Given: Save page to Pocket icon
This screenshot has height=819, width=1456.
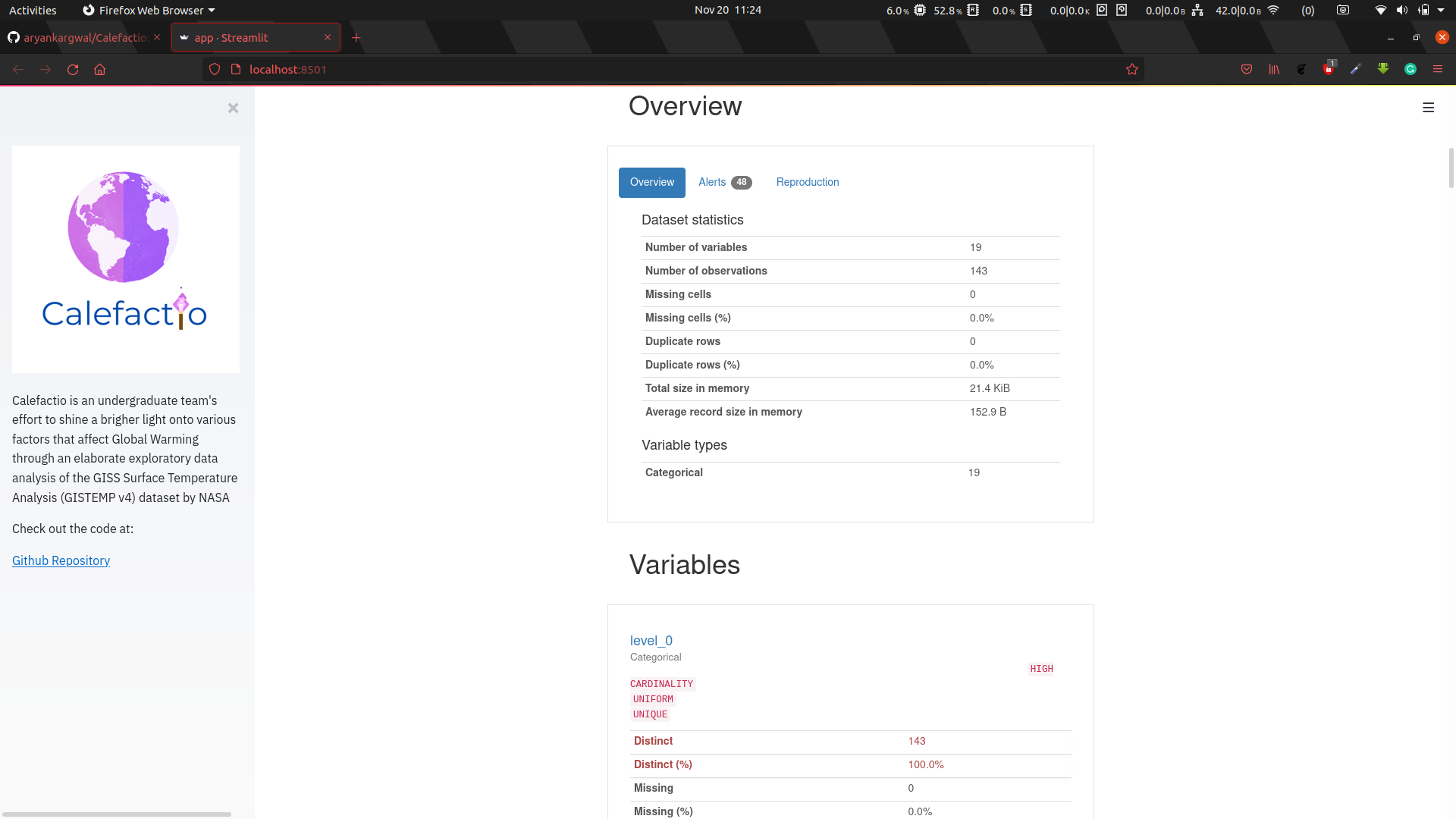Looking at the screenshot, I should [1246, 69].
